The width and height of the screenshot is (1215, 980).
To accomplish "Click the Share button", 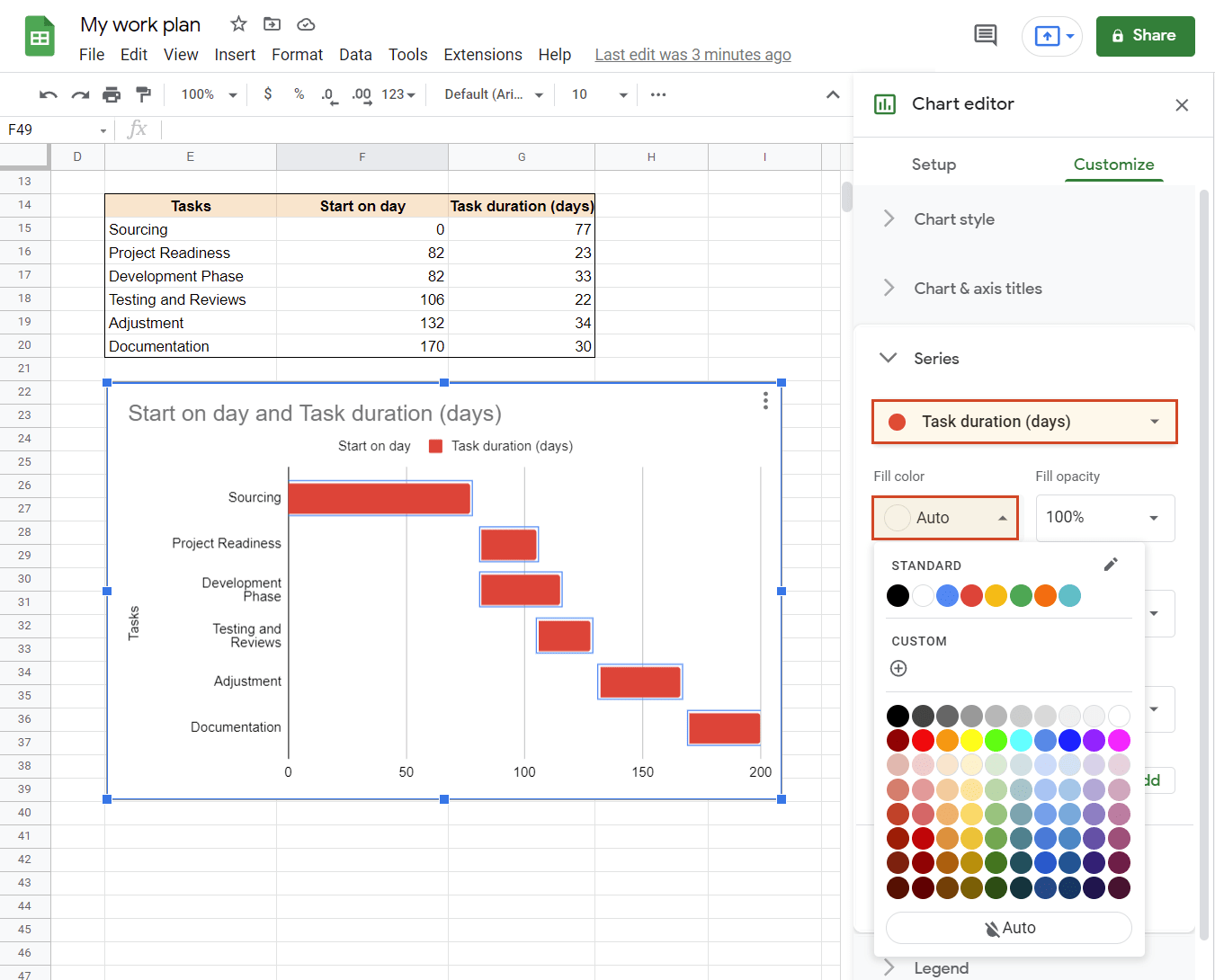I will [1145, 36].
